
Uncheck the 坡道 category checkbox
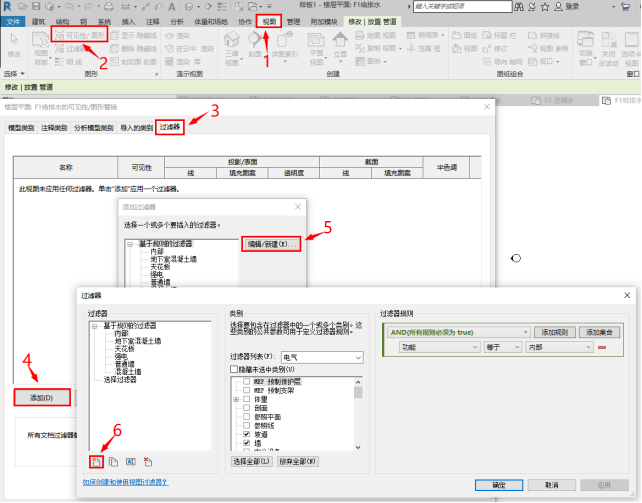[246, 434]
